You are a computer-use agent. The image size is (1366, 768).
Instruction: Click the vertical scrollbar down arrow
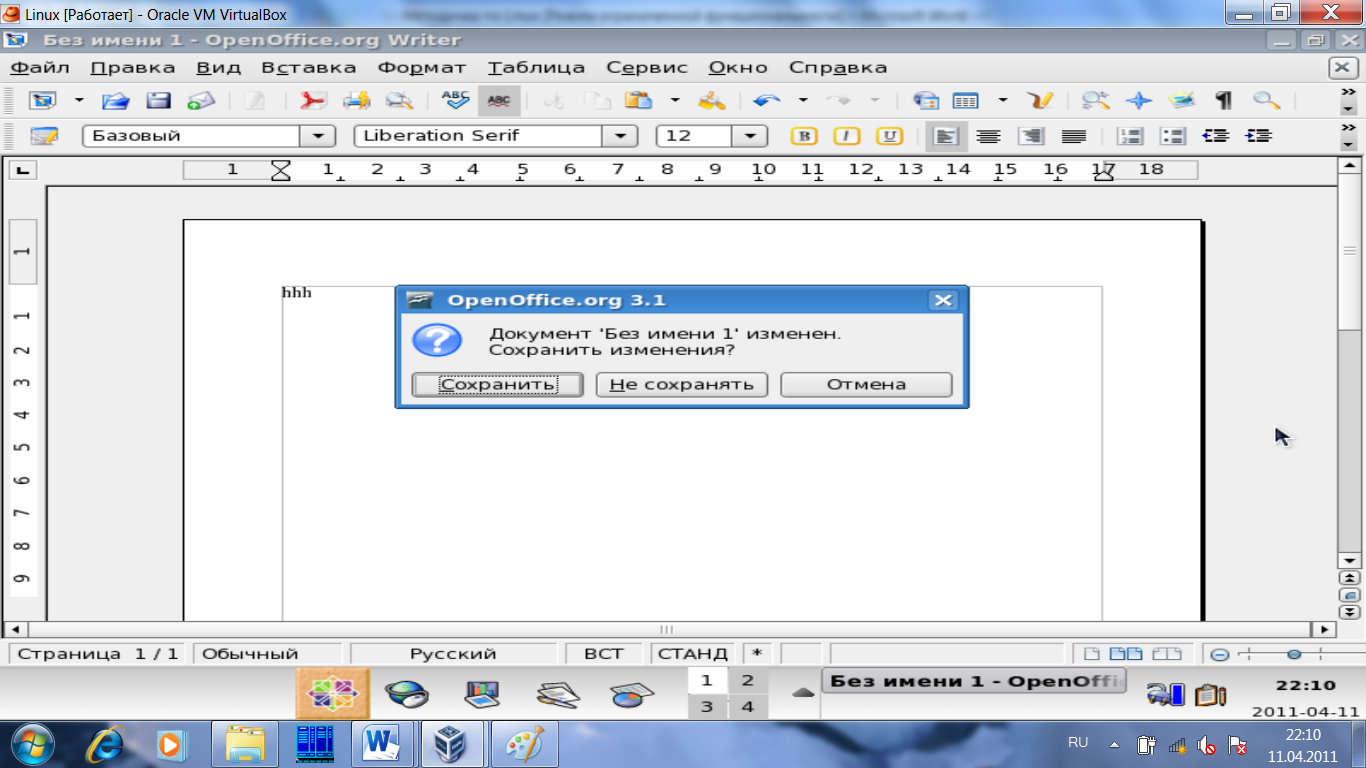coord(1349,561)
